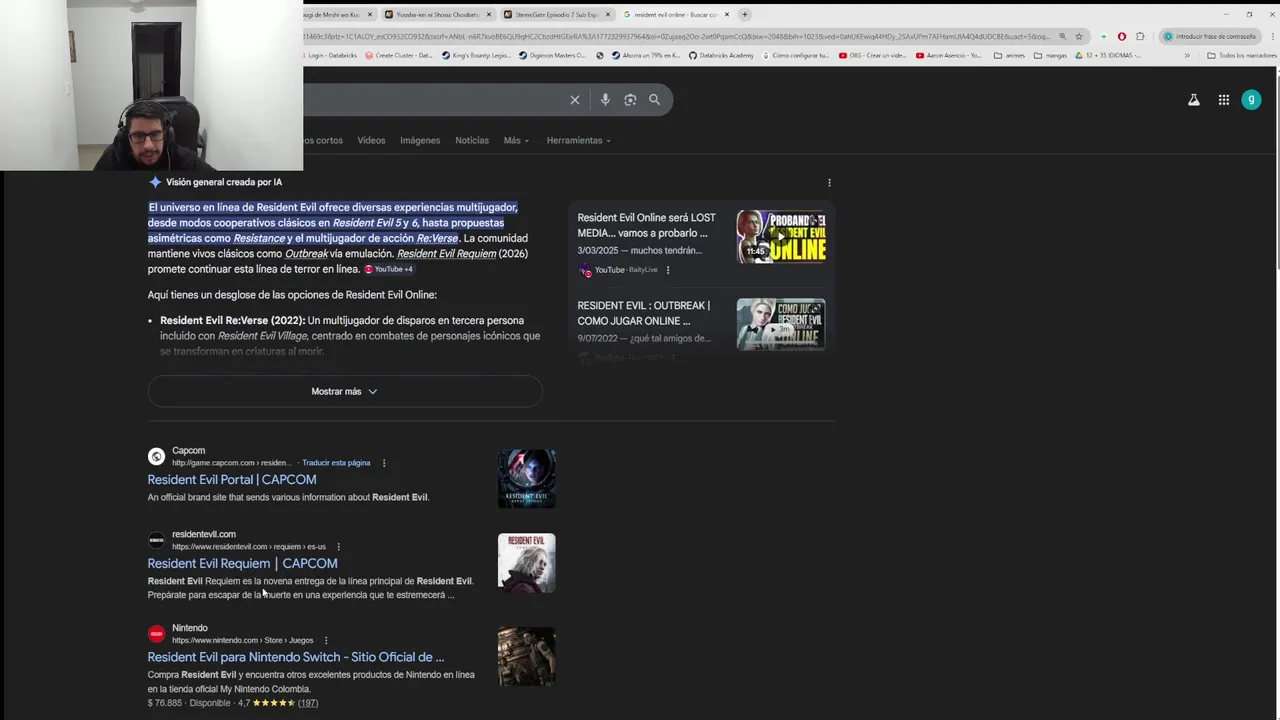This screenshot has height=720, width=1280.
Task: Open the Google account avatar
Action: pyautogui.click(x=1251, y=100)
